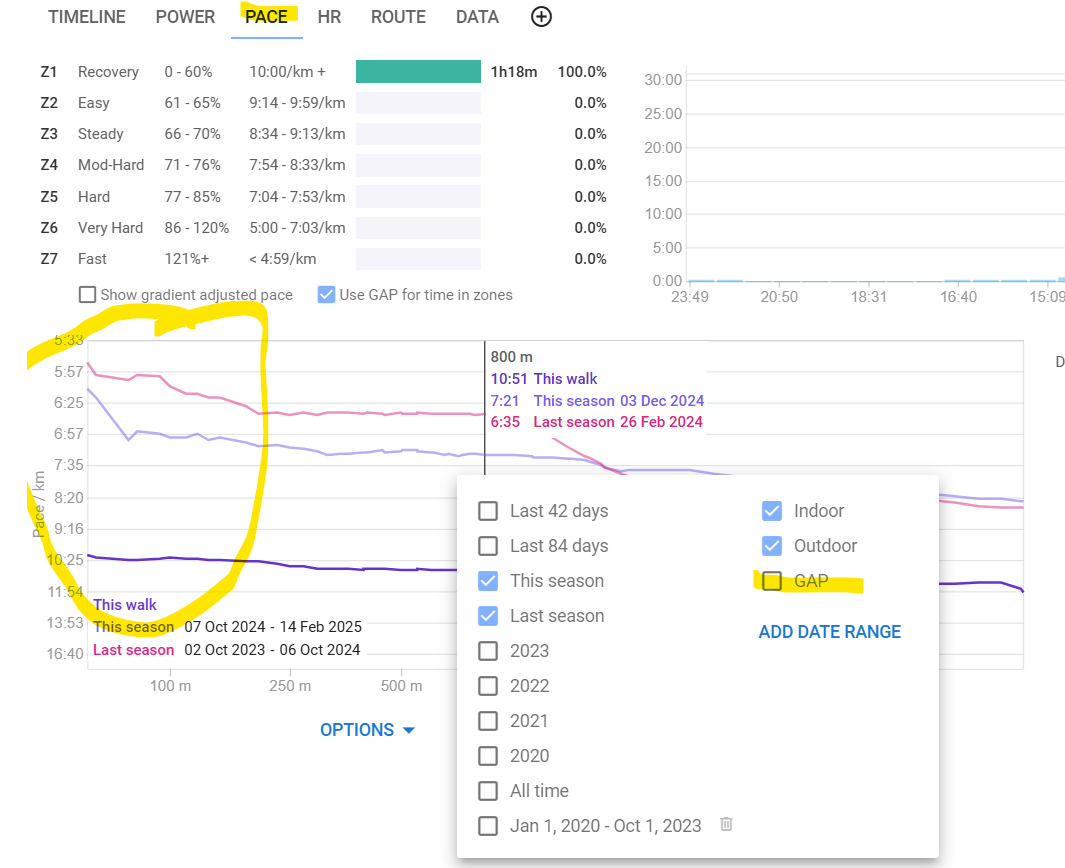The width and height of the screenshot is (1065, 868).
Task: Click '02 Oct 2023 - 06 Oct 2024' date range
Action: pyautogui.click(x=272, y=650)
